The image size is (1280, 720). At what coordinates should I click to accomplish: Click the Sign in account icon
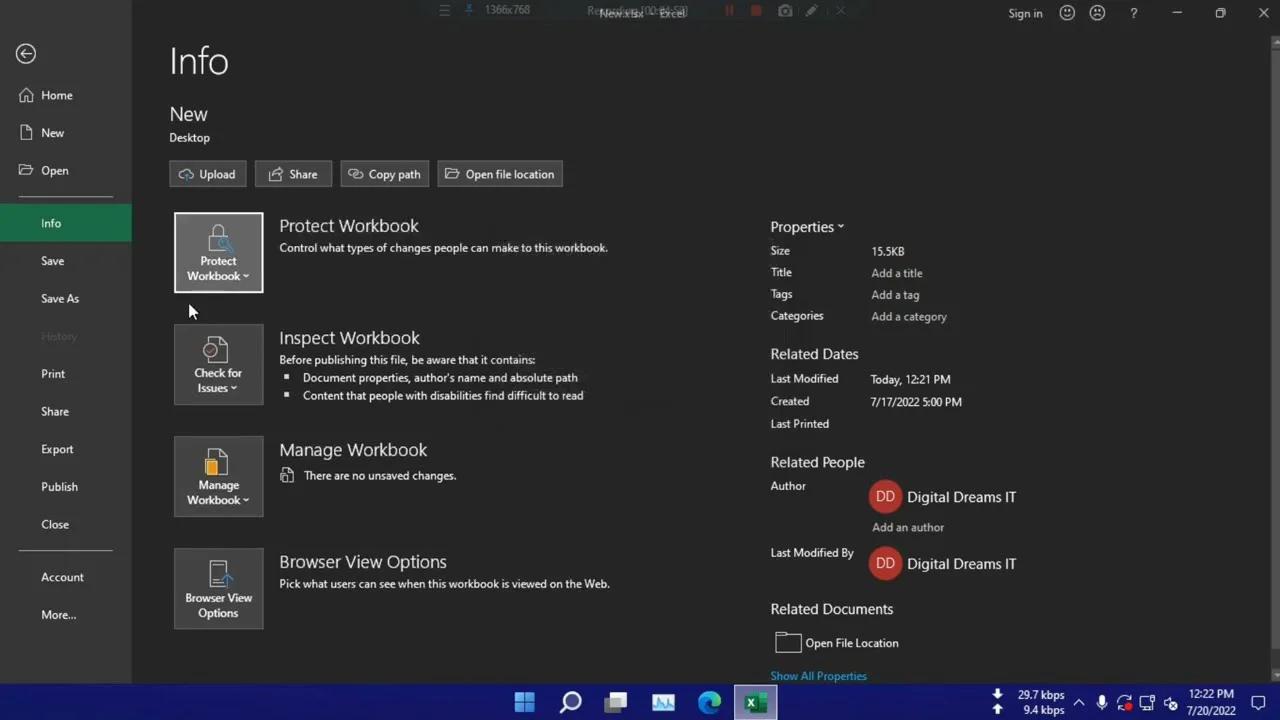tap(1025, 13)
